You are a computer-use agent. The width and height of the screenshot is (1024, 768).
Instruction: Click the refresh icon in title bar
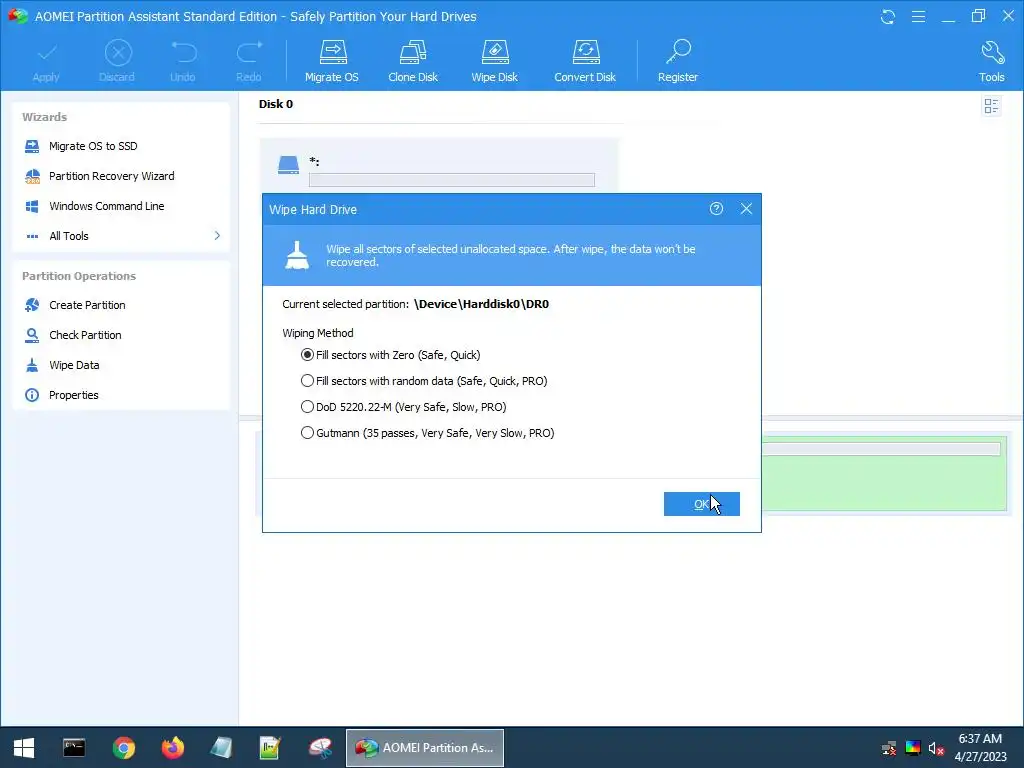coord(888,16)
